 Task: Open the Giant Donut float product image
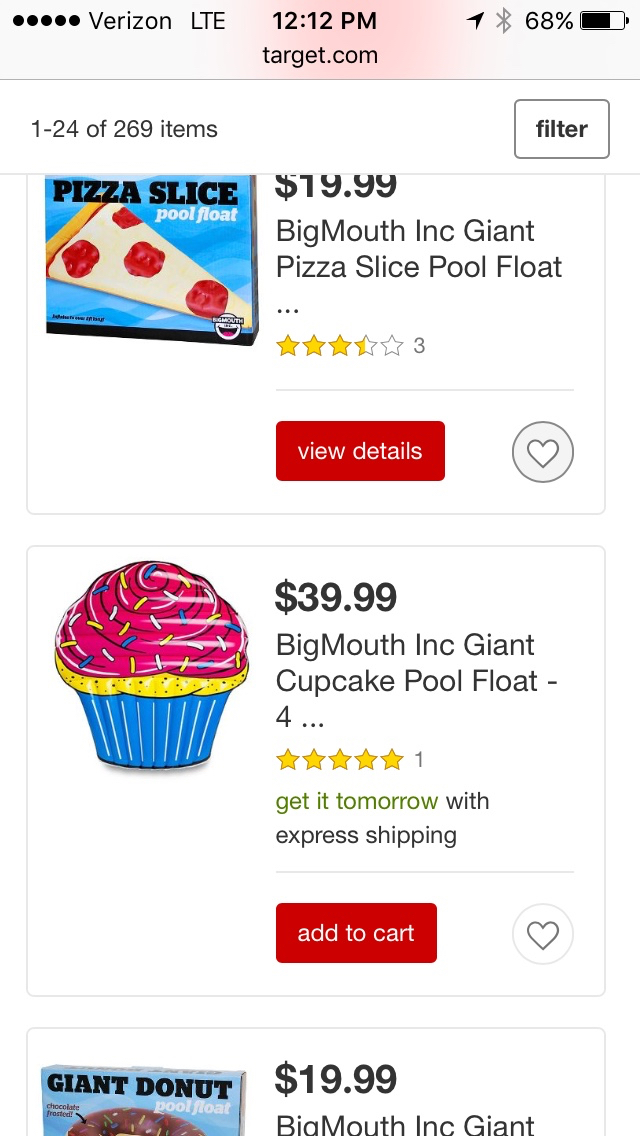140,1100
